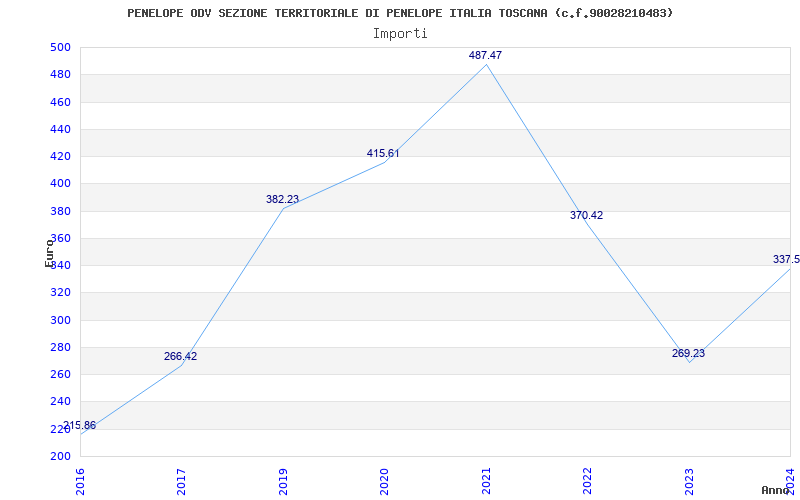The width and height of the screenshot is (800, 500).
Task: Click the 240 y-axis tick label
Action: (x=60, y=402)
